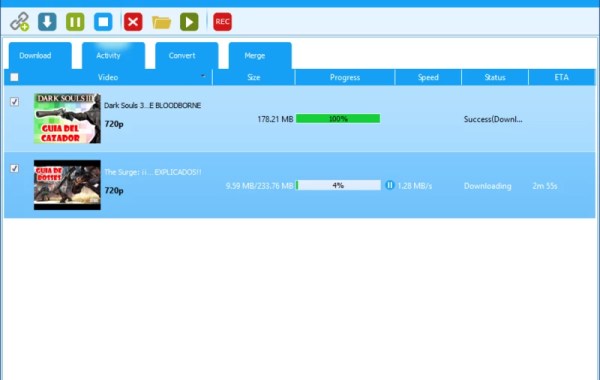
Task: Sort by the Progress column header
Action: click(345, 77)
